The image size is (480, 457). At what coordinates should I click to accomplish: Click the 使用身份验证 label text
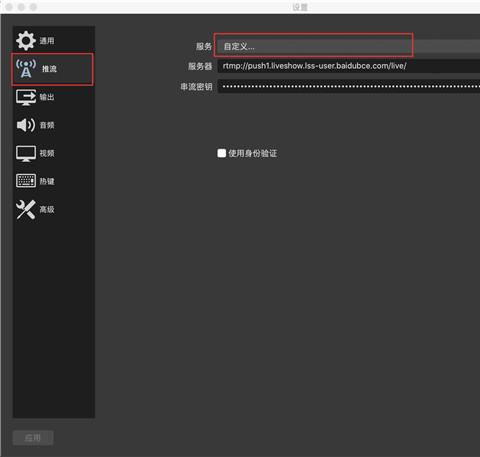(253, 153)
